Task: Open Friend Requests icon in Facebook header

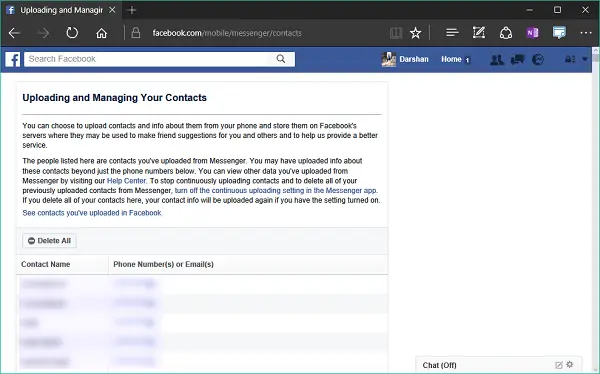Action: 497,59
